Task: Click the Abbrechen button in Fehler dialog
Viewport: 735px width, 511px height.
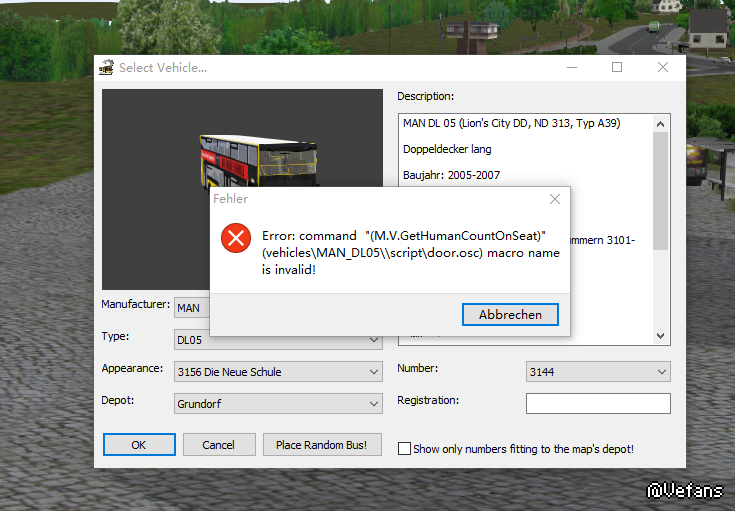Action: [510, 314]
